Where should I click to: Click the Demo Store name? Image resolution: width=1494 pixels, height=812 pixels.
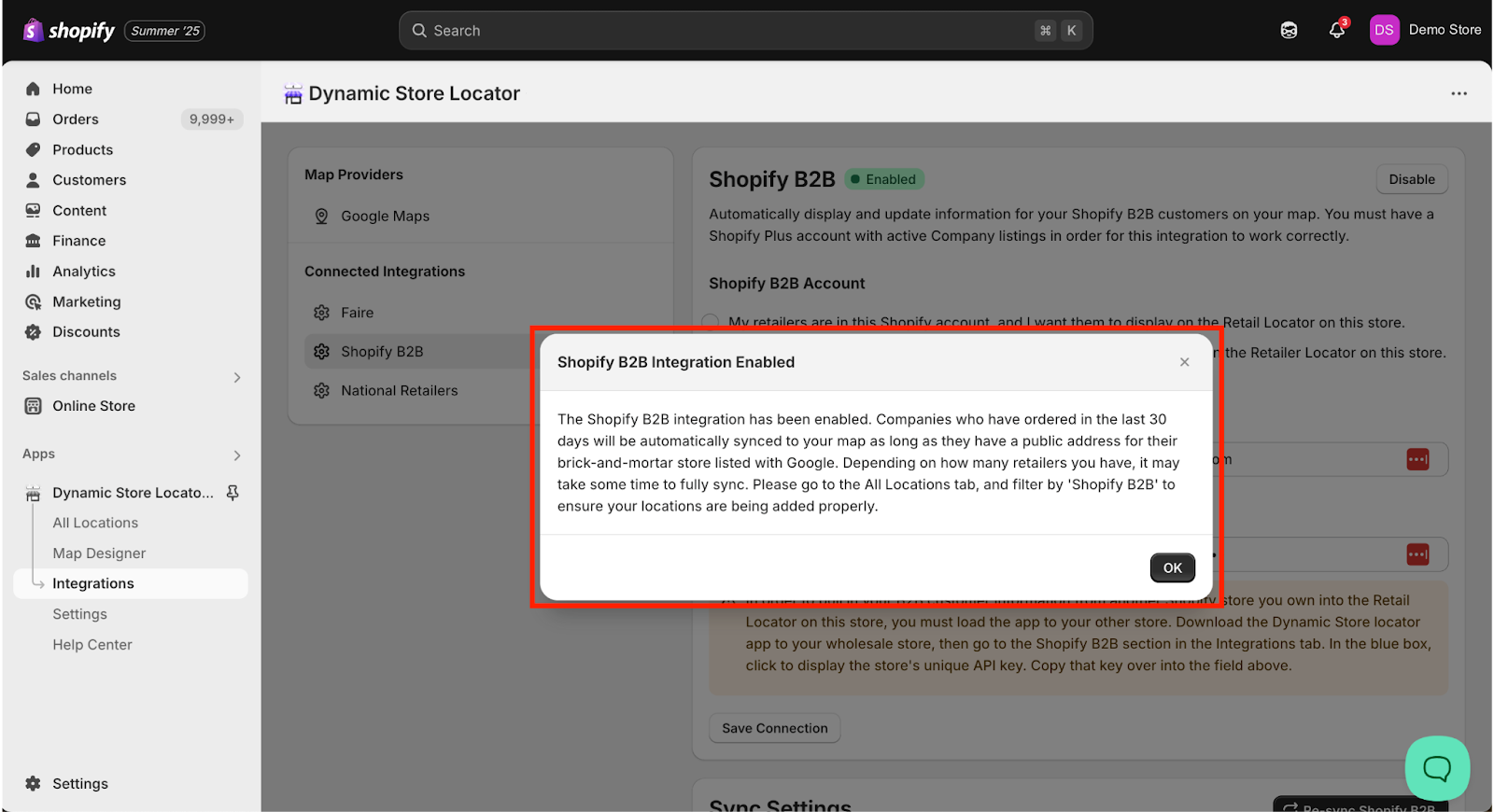(x=1445, y=30)
